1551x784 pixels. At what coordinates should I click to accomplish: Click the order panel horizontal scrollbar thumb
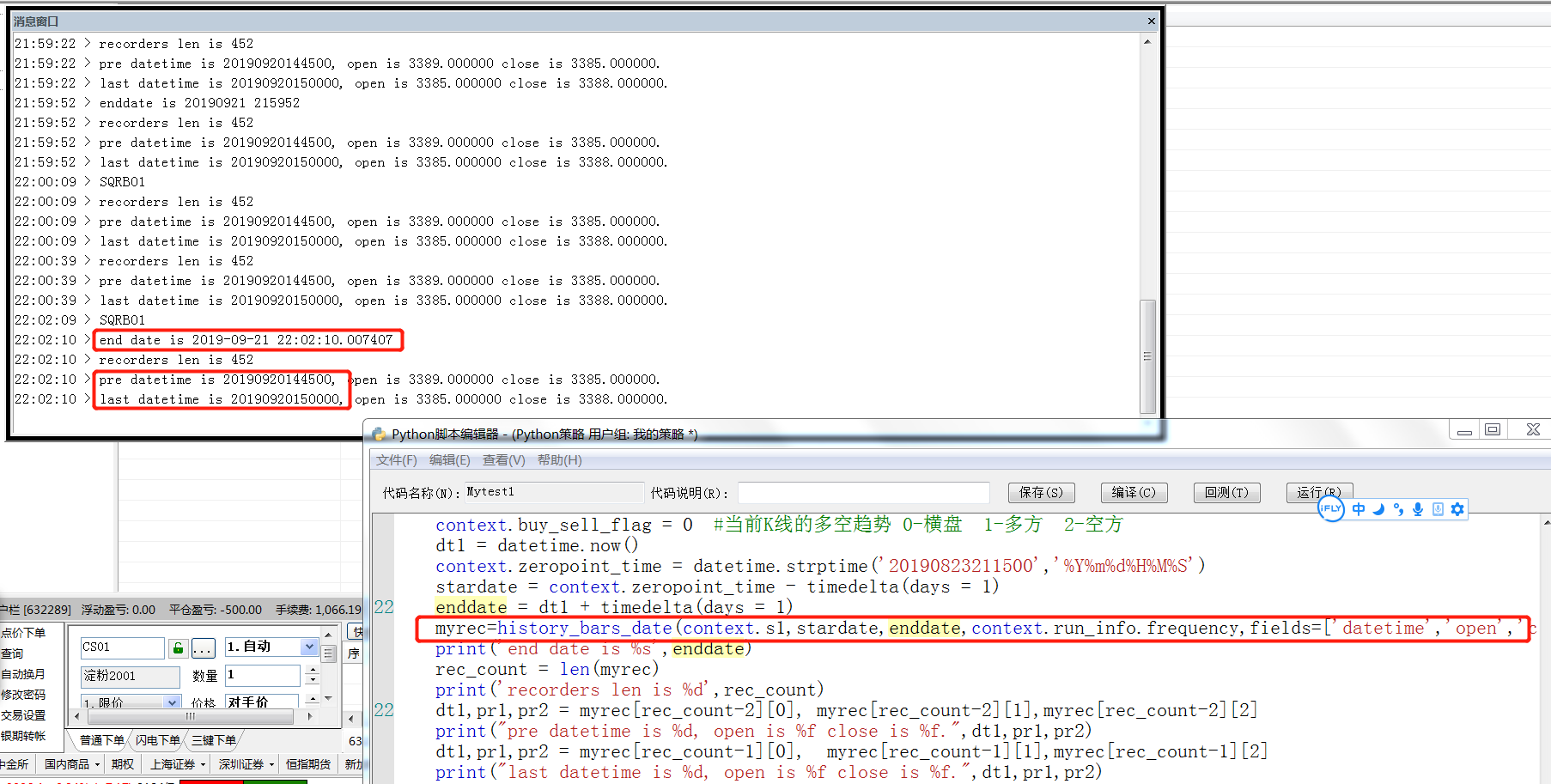click(x=190, y=716)
